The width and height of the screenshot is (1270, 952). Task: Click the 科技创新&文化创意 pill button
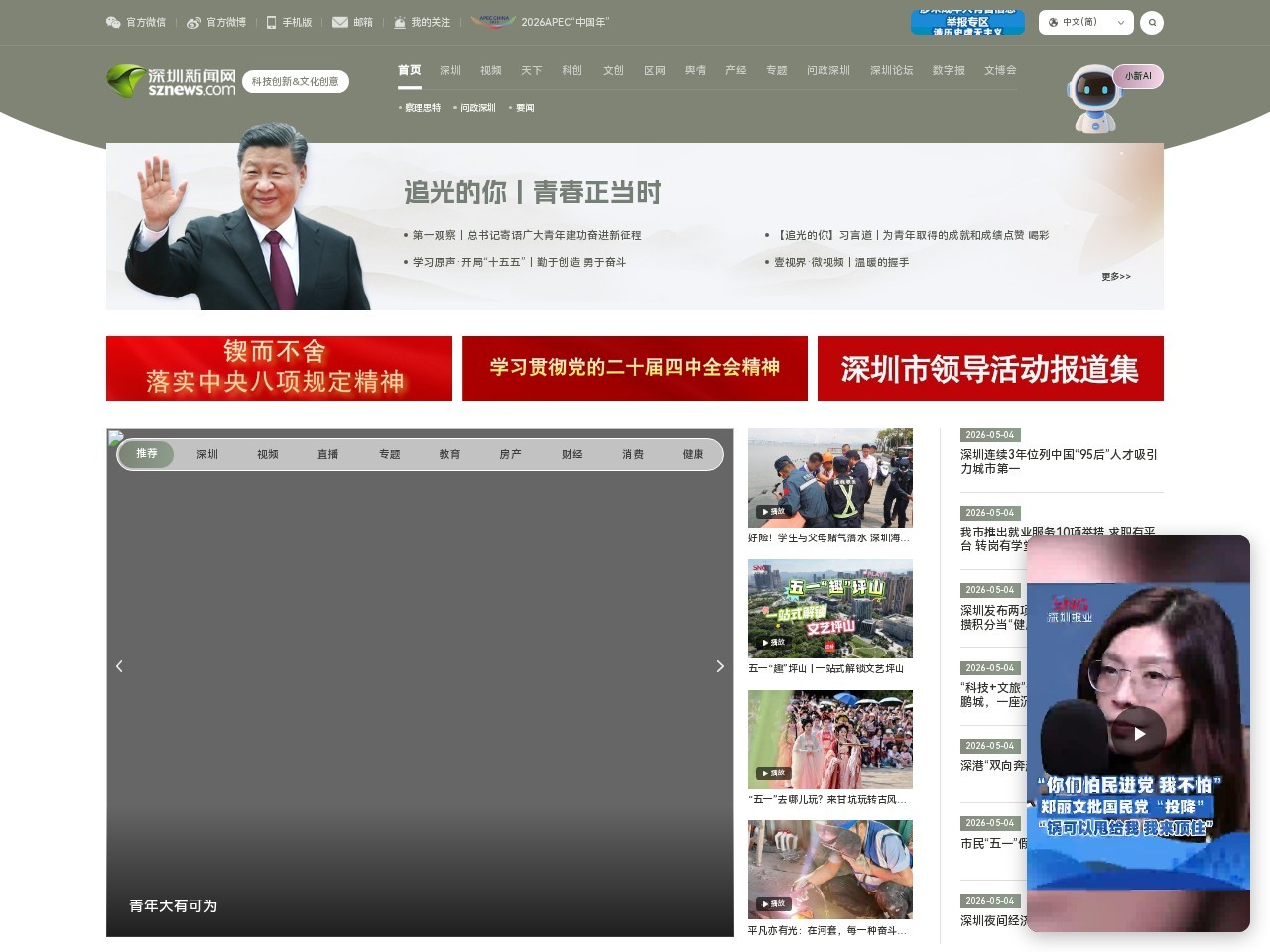tap(295, 81)
